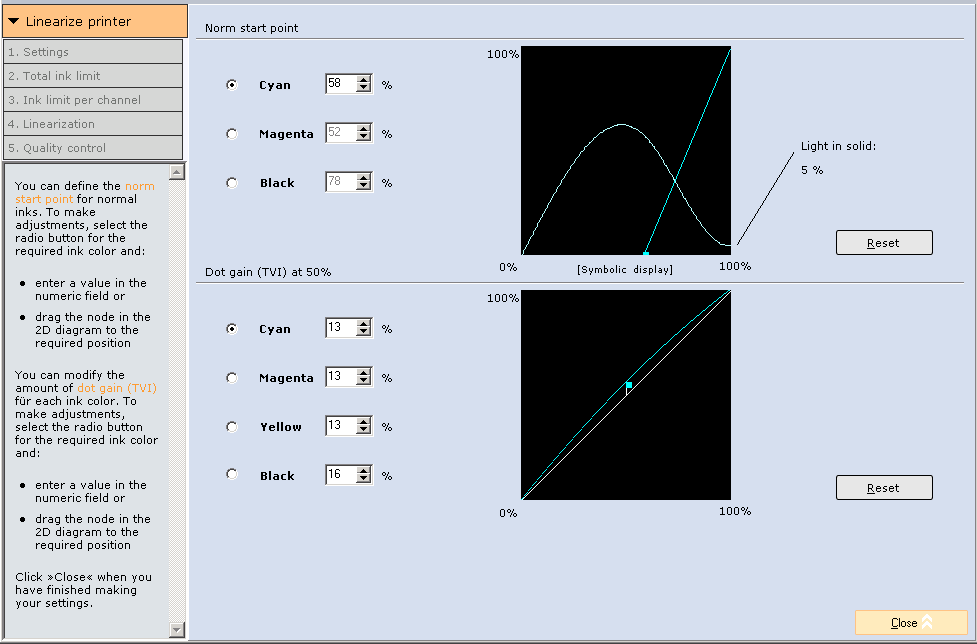Collapse the Linearize printer section
The image size is (977, 644).
[95, 21]
